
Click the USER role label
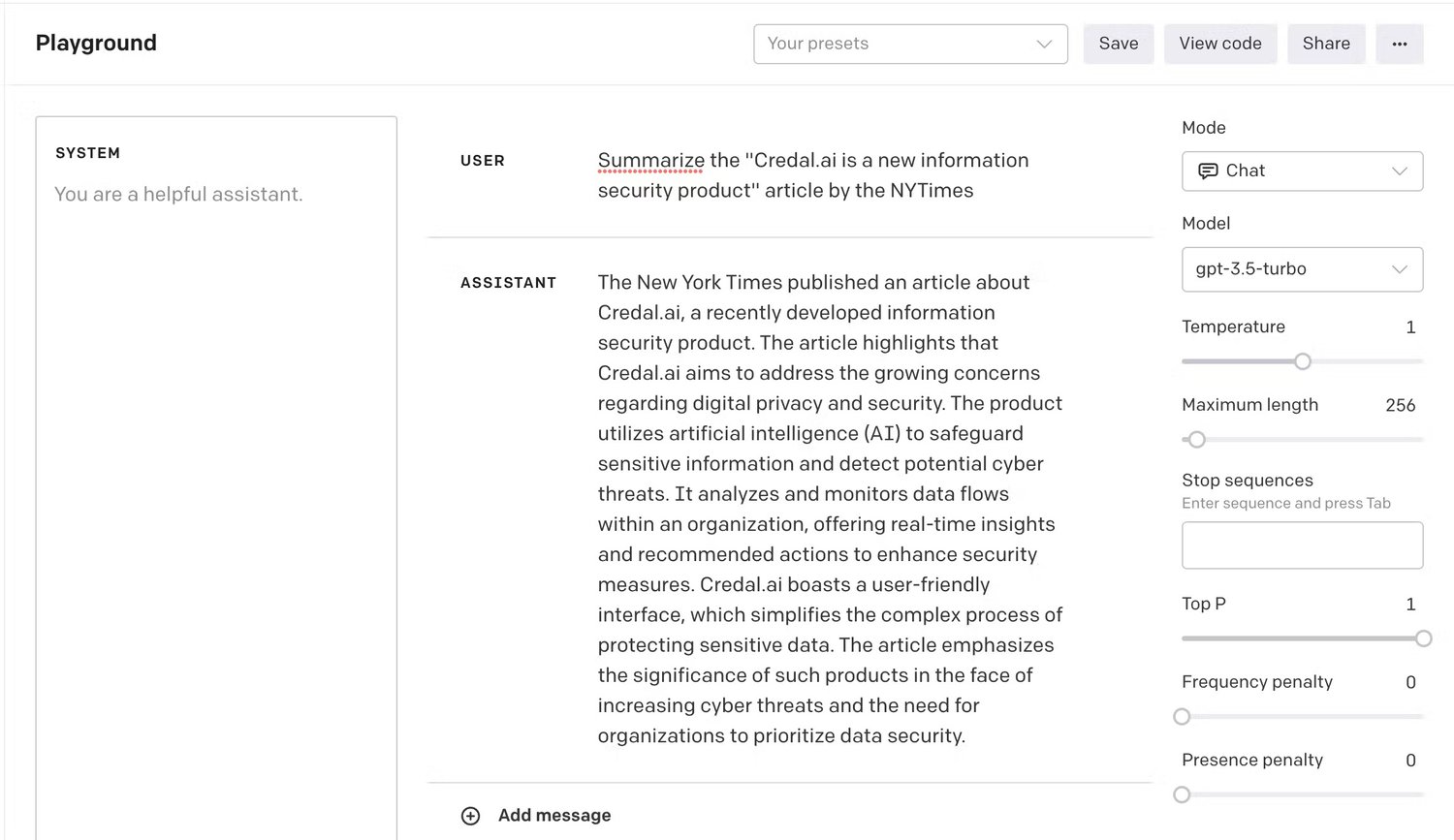click(483, 161)
